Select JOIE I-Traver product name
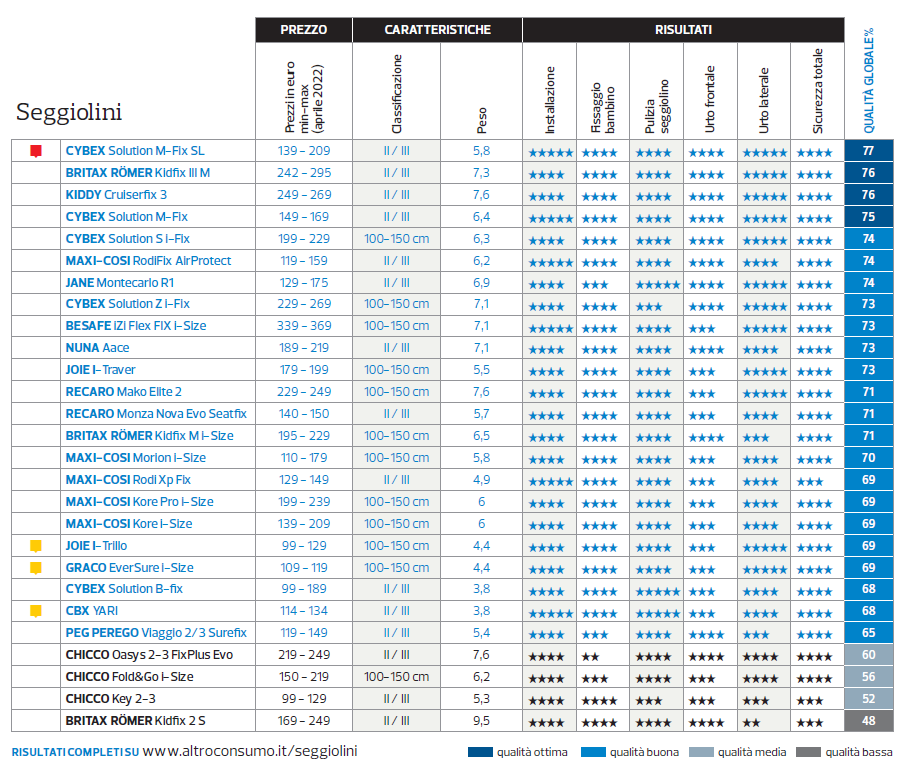The width and height of the screenshot is (909, 772). [100, 370]
